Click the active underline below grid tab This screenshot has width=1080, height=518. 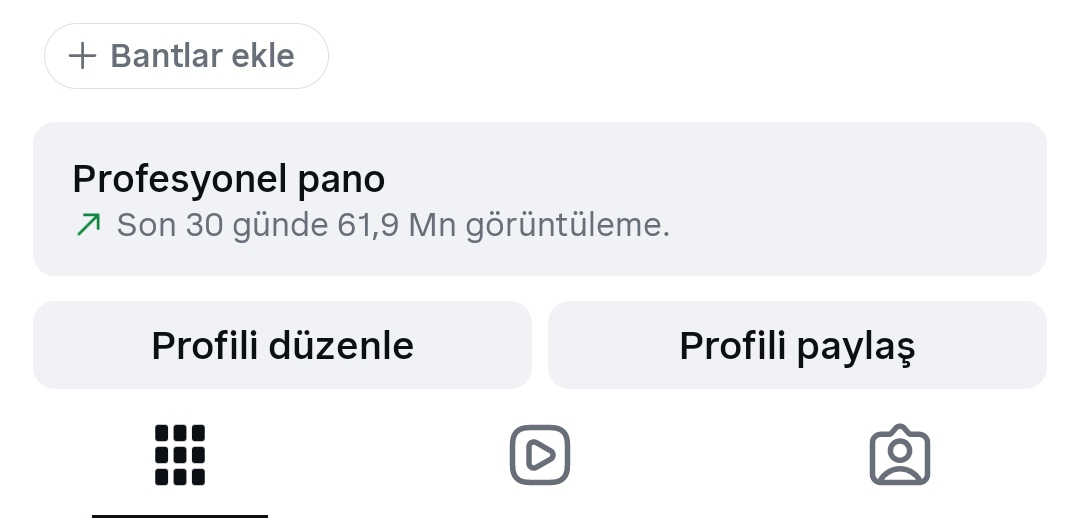(x=180, y=516)
